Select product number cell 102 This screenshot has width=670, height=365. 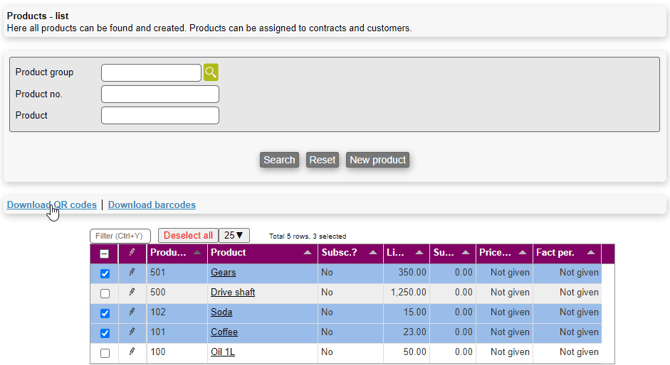177,312
